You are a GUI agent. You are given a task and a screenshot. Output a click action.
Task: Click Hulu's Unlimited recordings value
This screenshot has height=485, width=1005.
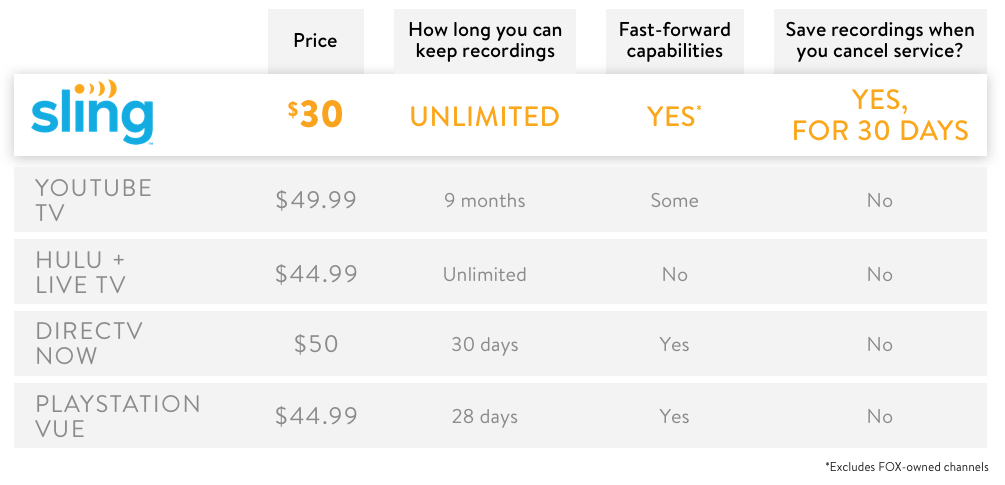pos(485,274)
